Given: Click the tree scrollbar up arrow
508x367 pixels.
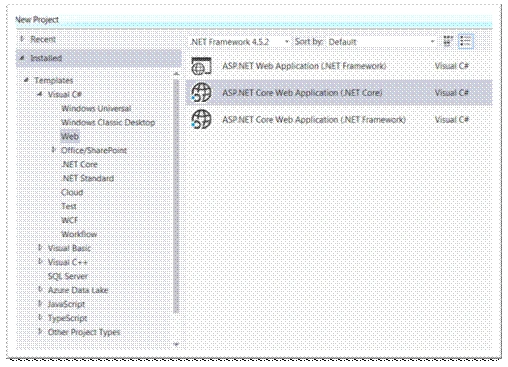Looking at the screenshot, I should pos(176,74).
